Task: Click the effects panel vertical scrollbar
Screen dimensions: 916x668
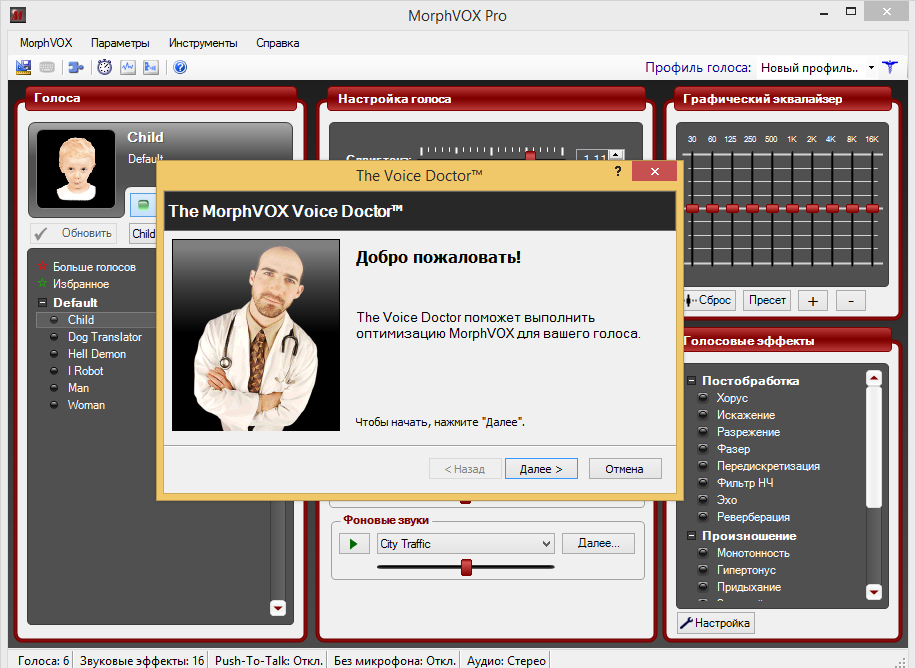Action: coord(874,447)
